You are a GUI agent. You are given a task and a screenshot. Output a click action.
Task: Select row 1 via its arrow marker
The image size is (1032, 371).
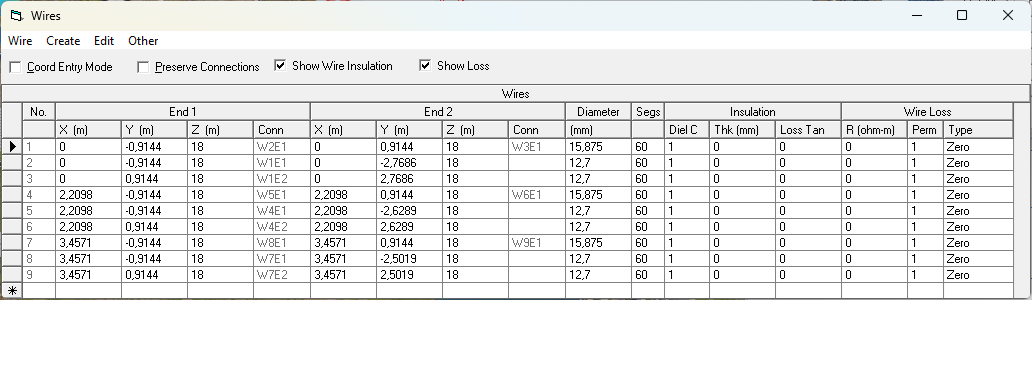tap(13, 147)
